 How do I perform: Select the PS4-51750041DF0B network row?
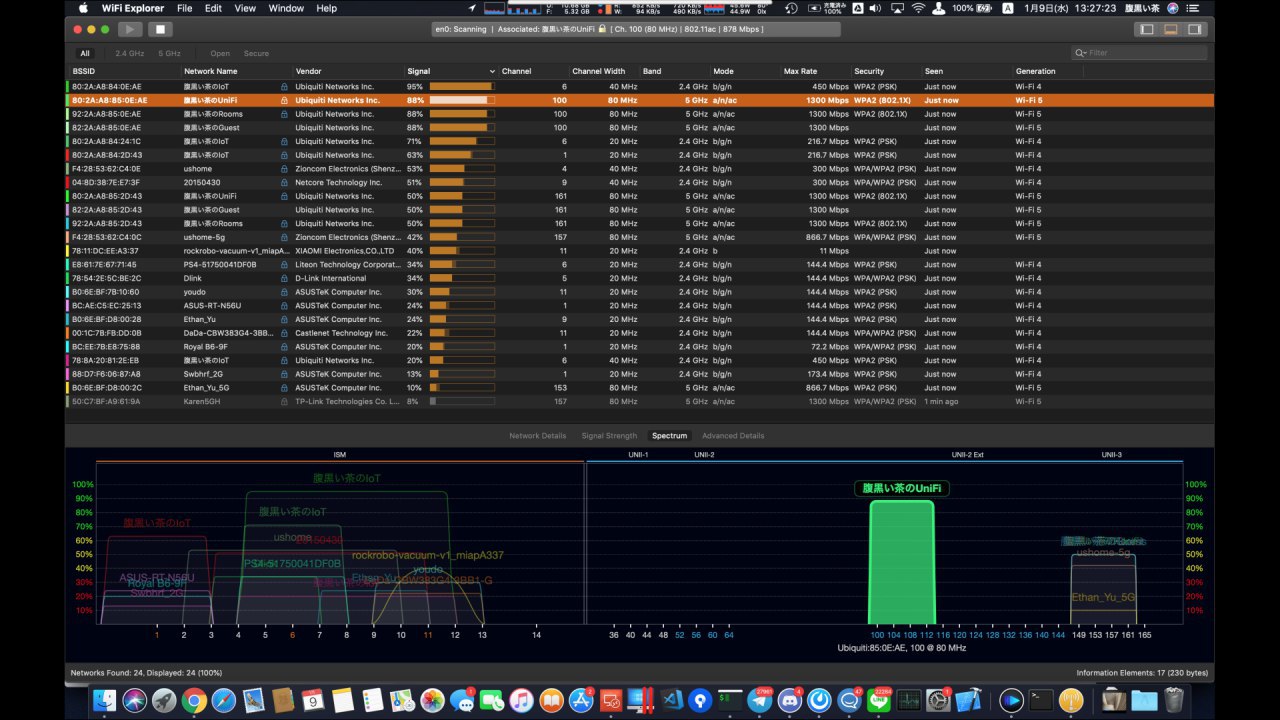pos(640,265)
